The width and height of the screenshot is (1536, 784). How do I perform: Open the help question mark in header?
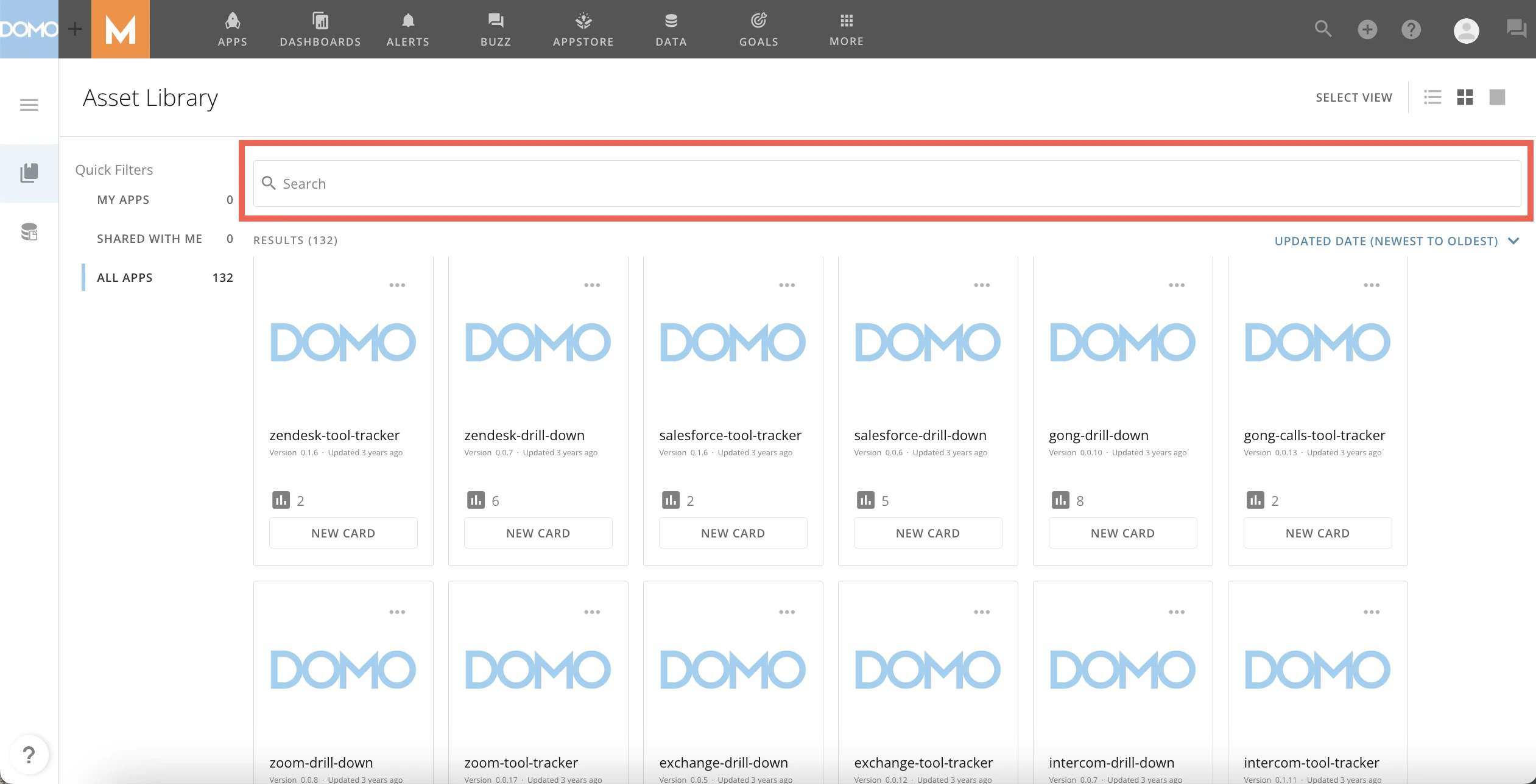(1411, 29)
